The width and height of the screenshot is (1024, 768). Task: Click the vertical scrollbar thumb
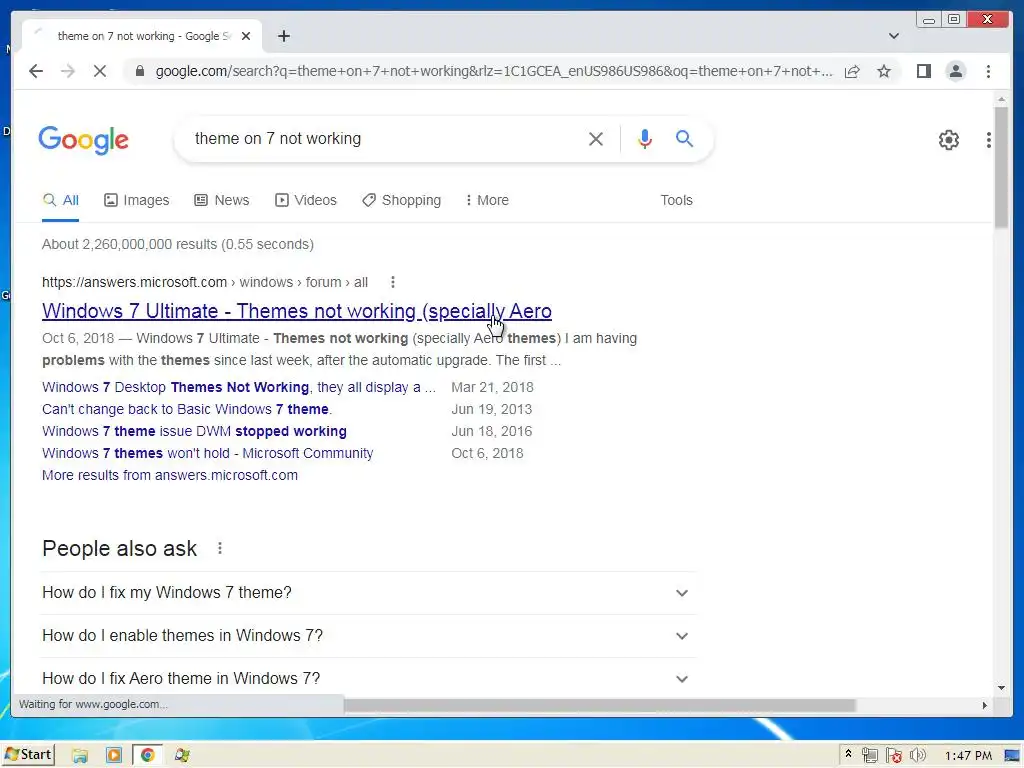tap(1001, 167)
